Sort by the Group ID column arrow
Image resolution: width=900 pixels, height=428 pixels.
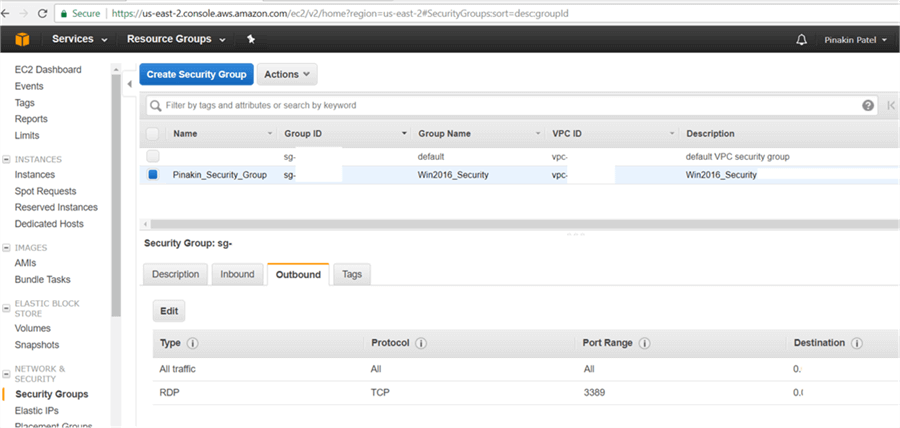click(404, 134)
